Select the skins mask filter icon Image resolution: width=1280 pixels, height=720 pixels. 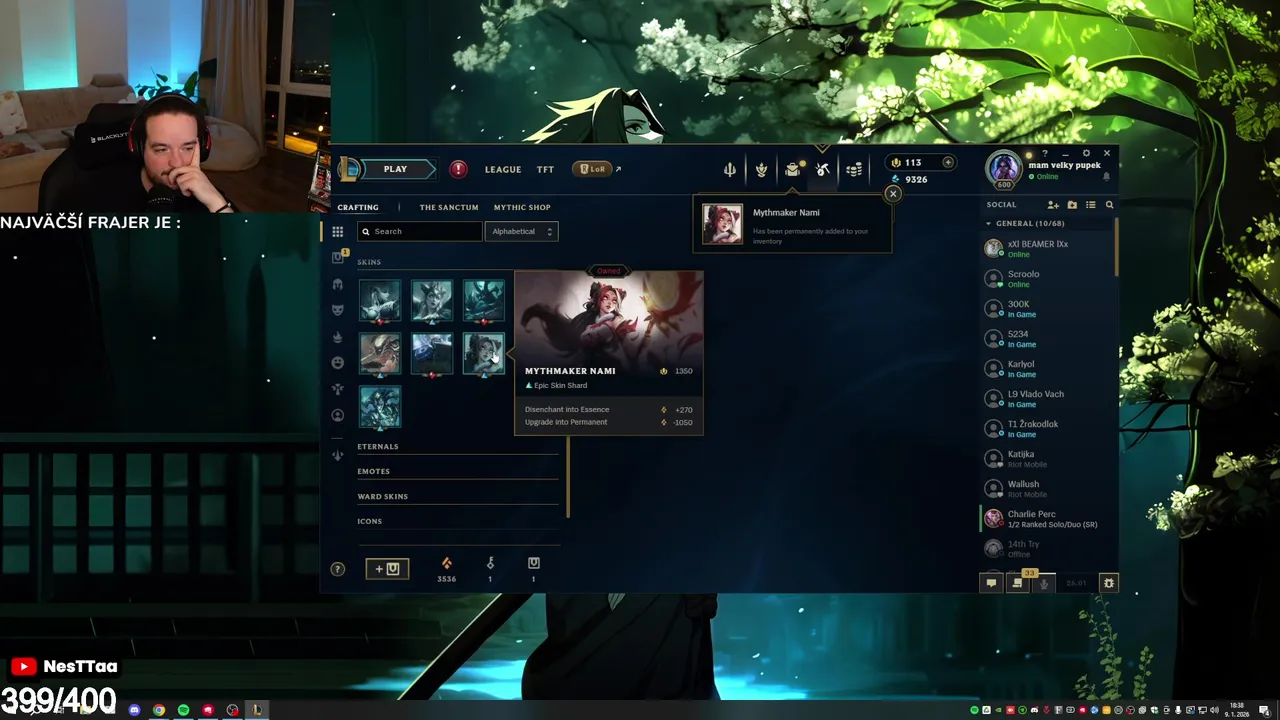pos(337,310)
